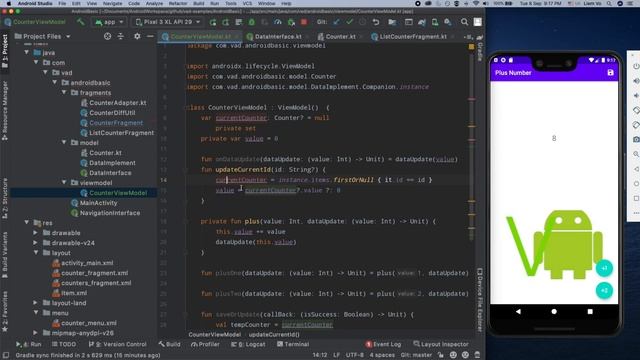This screenshot has height=360, width=640.
Task: Open the Layout Inspector
Action: click(441, 344)
